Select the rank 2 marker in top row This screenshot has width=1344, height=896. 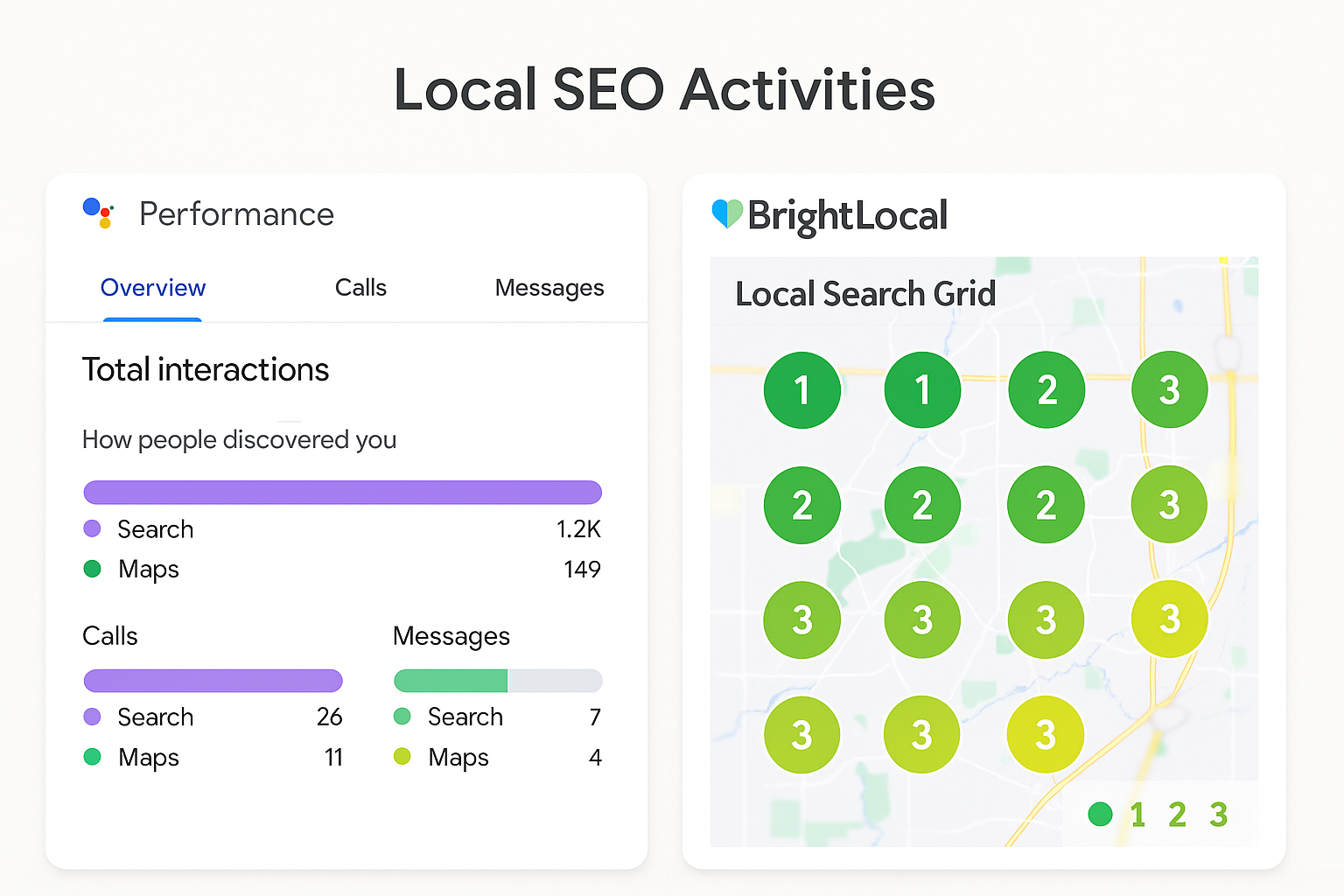click(x=1046, y=389)
